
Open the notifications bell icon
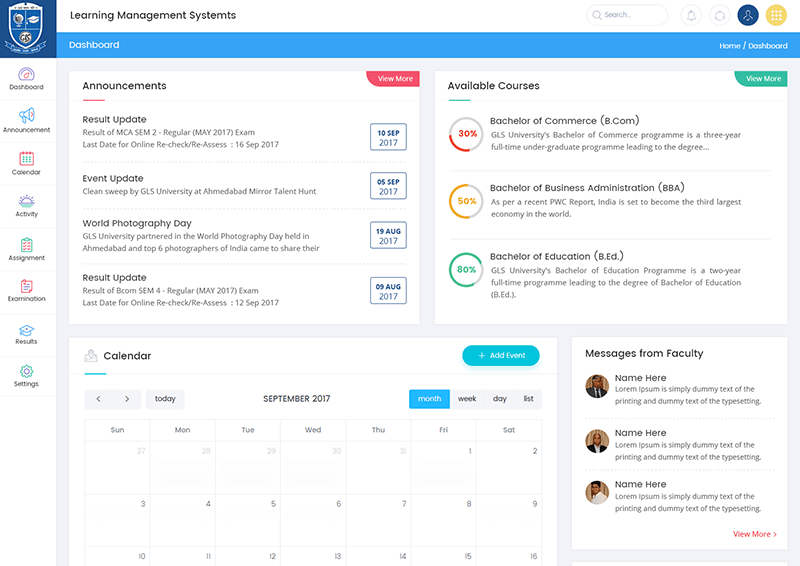(691, 15)
